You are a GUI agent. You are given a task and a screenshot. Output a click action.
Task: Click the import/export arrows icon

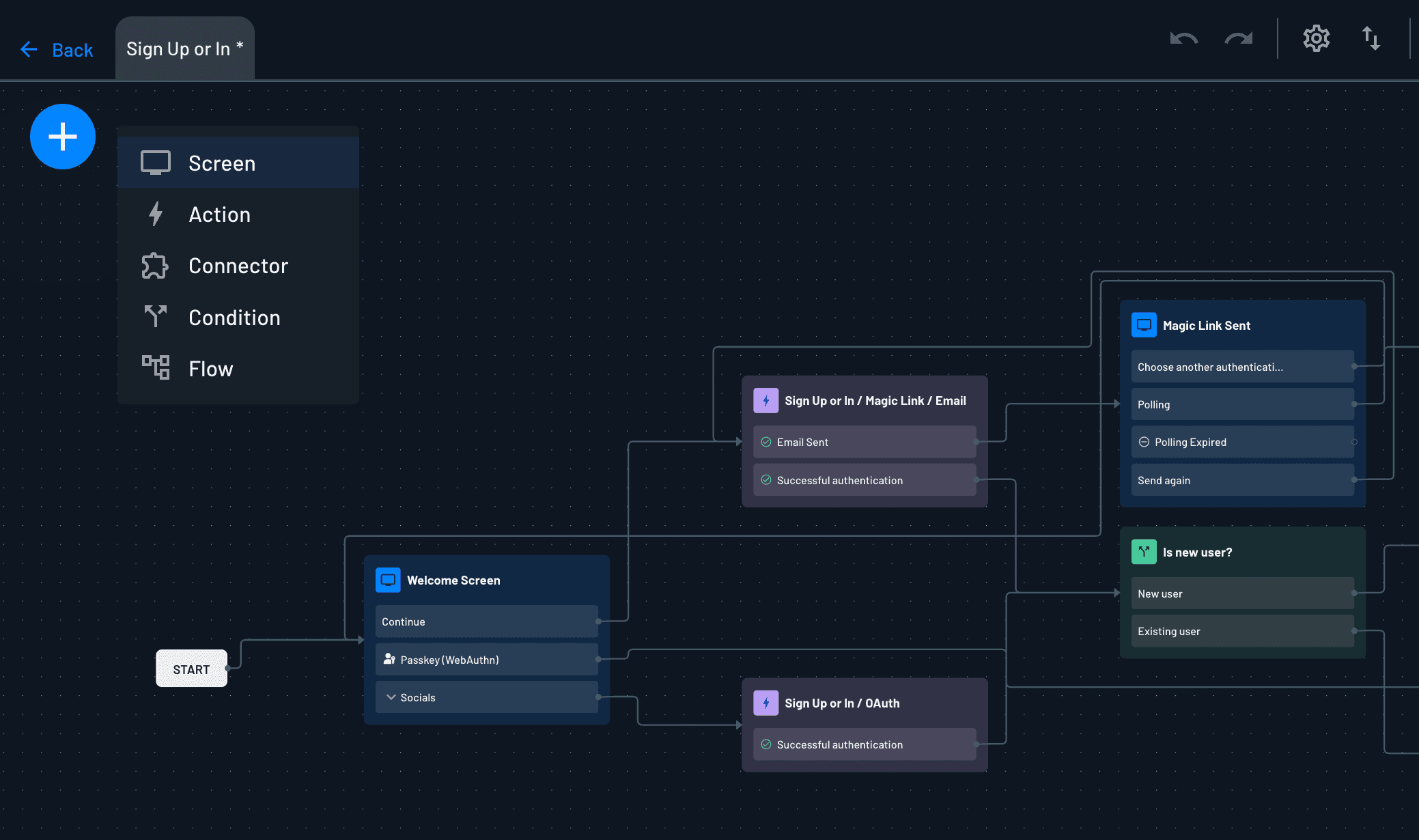pos(1371,39)
